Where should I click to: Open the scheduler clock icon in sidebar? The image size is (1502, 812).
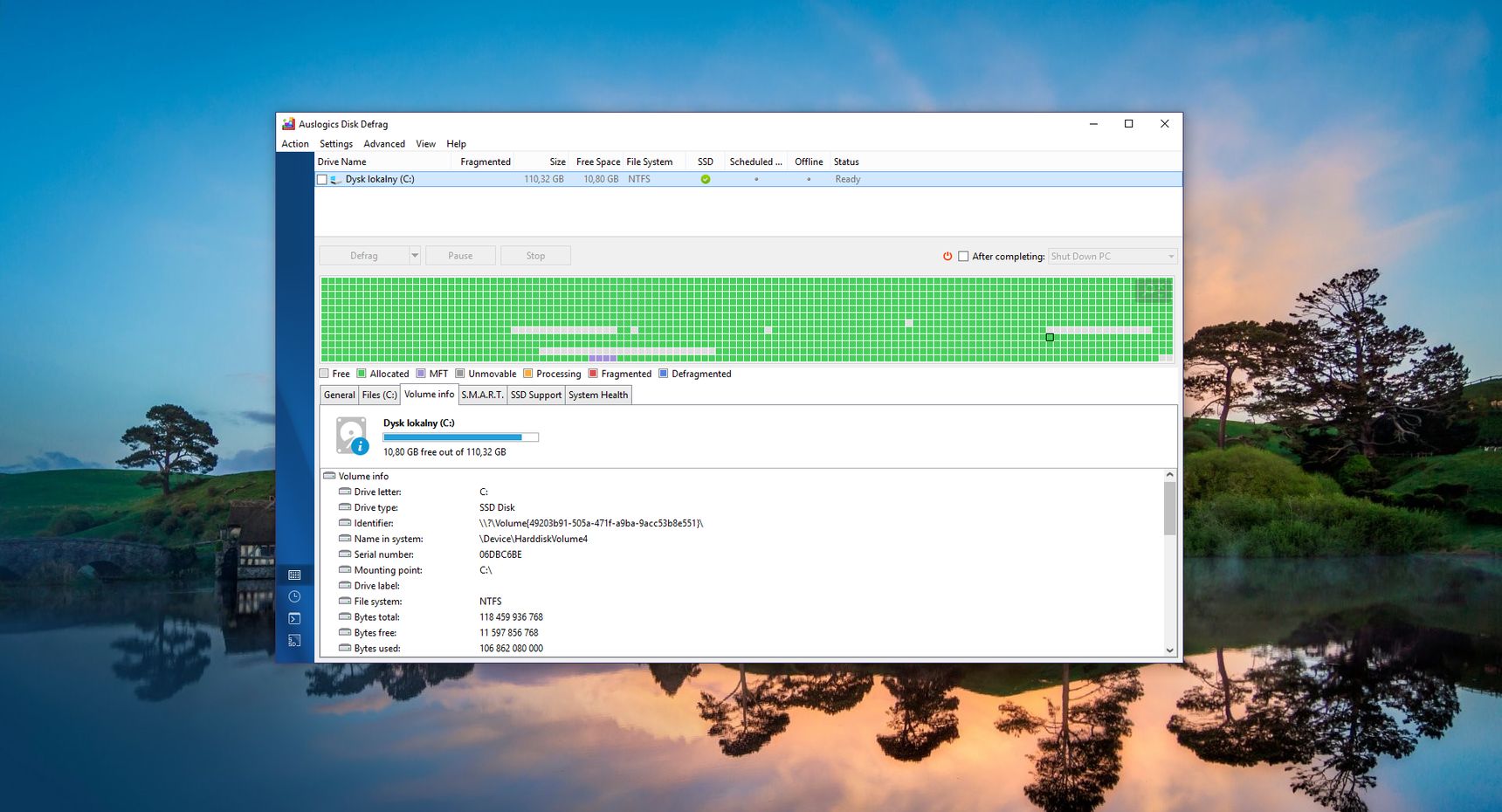click(294, 596)
